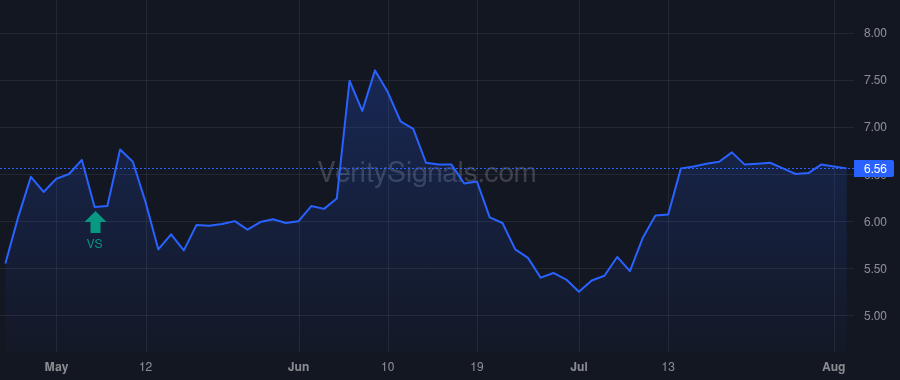Click the May date axis label

[56, 367]
